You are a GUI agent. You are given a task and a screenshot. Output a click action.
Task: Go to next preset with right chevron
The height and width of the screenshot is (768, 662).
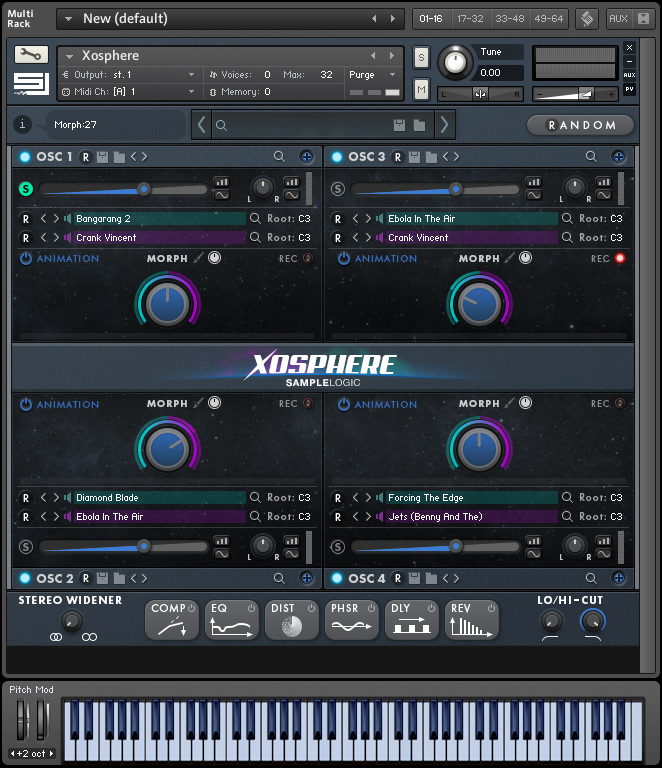444,125
